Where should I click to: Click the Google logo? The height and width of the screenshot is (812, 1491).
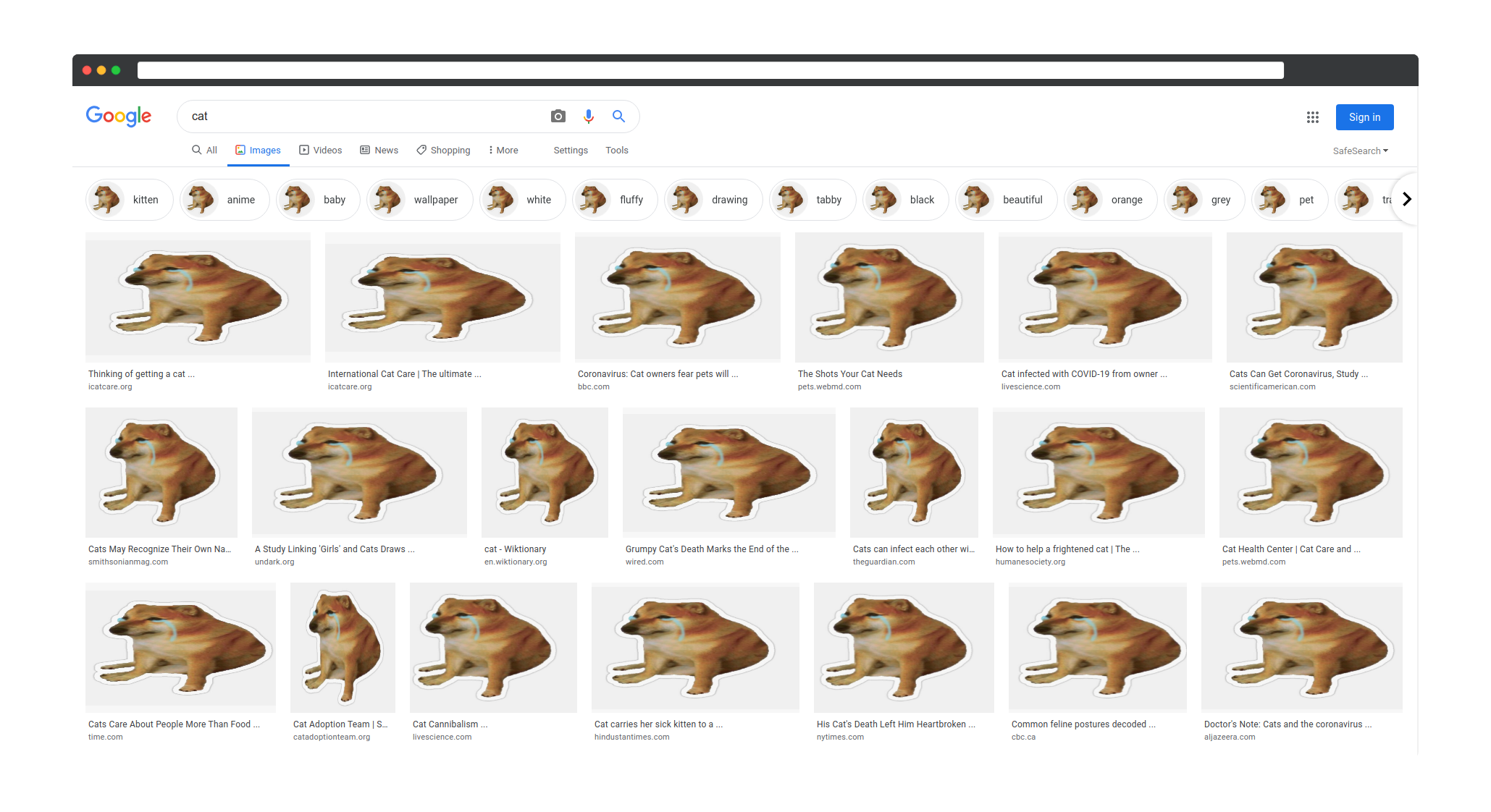click(119, 116)
